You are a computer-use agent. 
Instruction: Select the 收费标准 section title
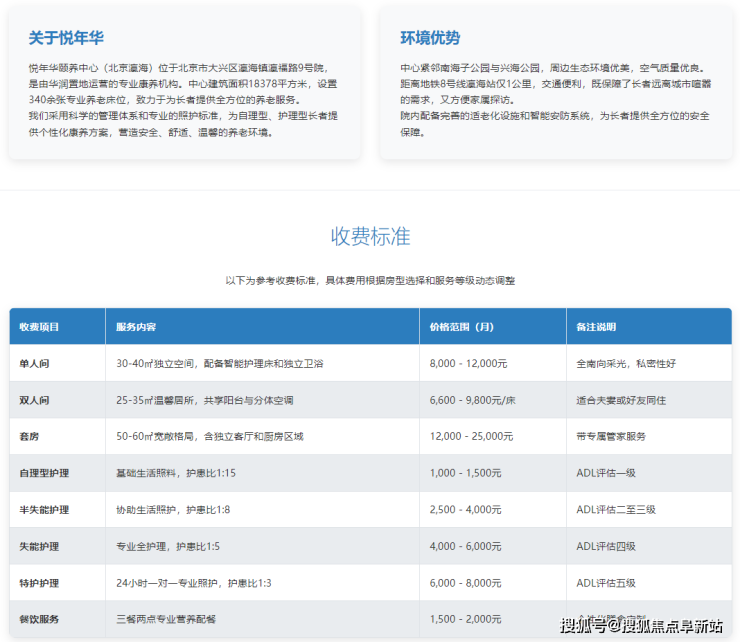pos(370,237)
